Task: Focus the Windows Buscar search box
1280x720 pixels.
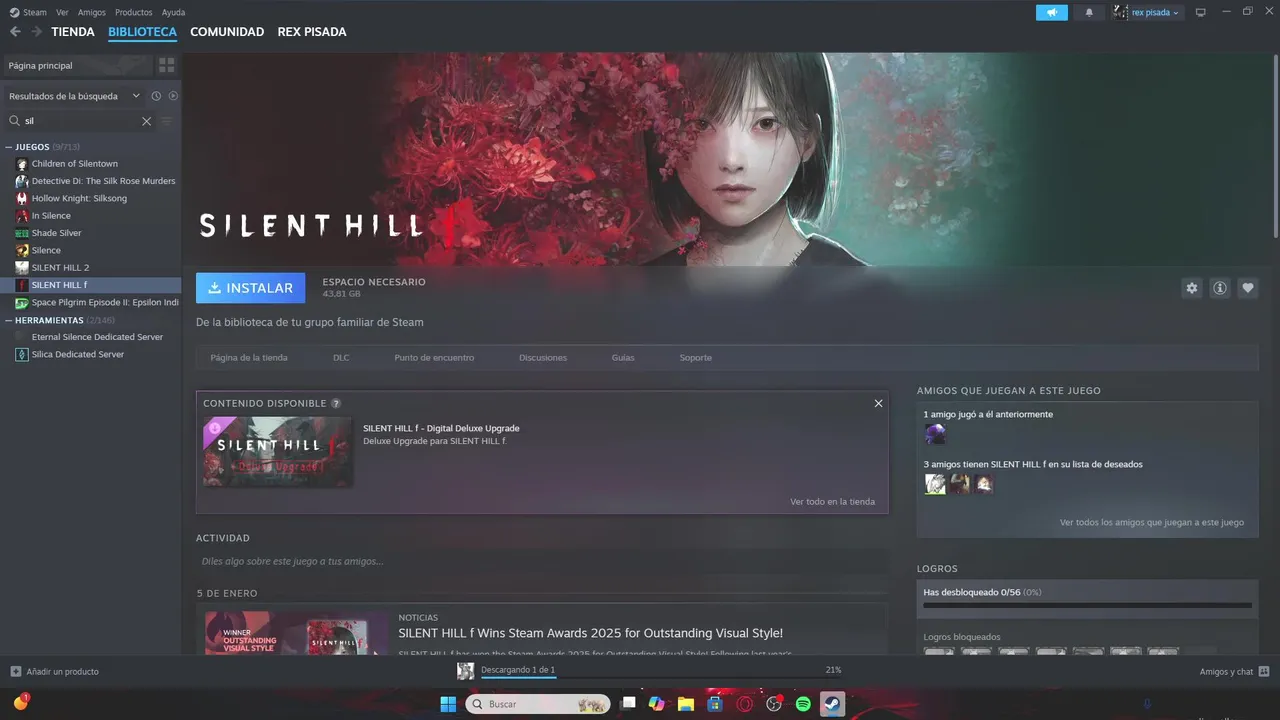Action: pos(538,704)
